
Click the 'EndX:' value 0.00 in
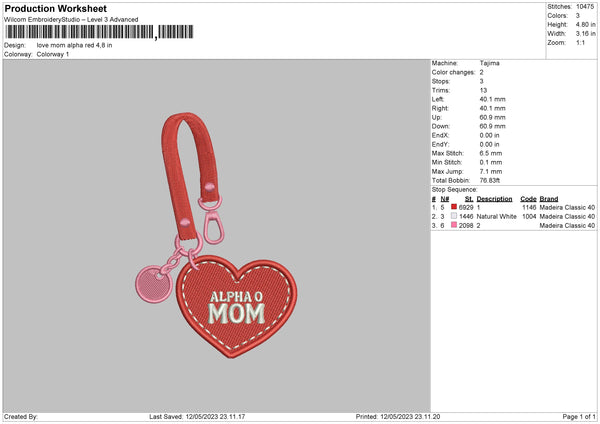coord(489,135)
